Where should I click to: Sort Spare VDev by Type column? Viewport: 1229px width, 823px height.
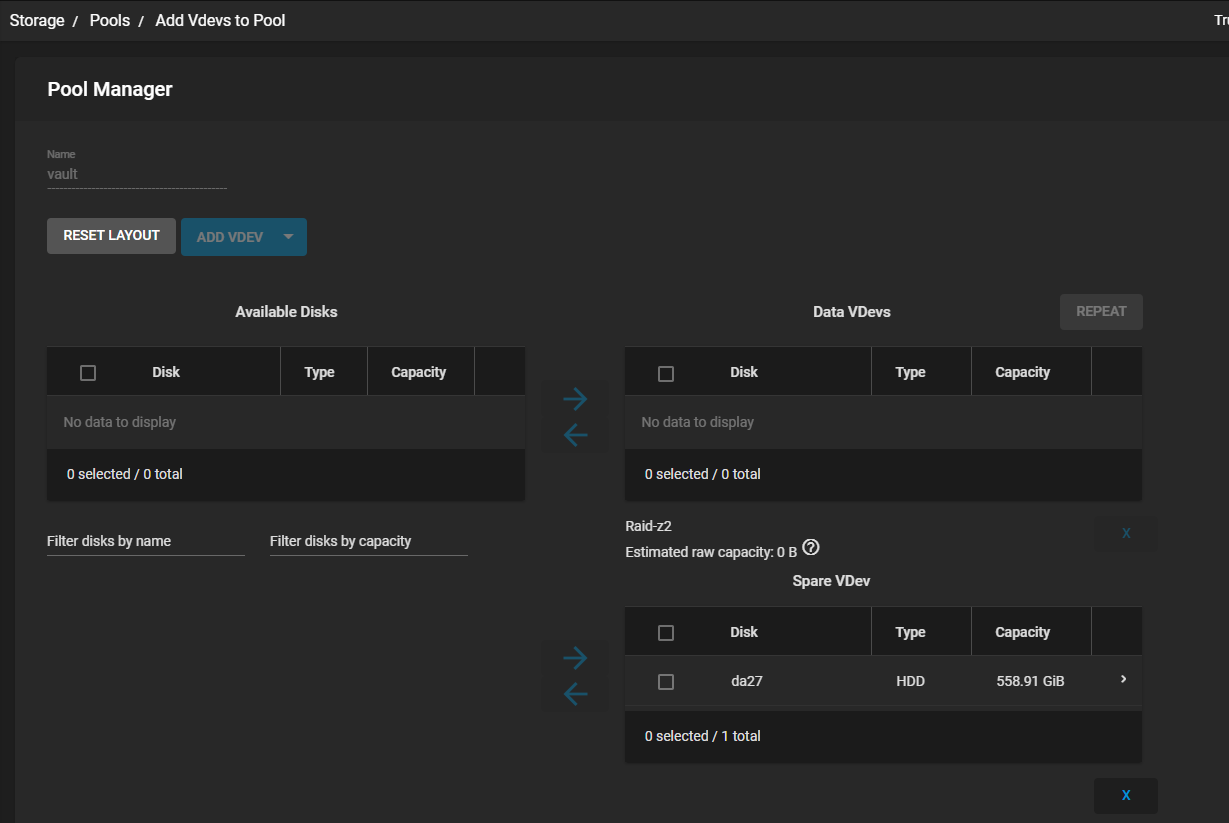pos(910,632)
